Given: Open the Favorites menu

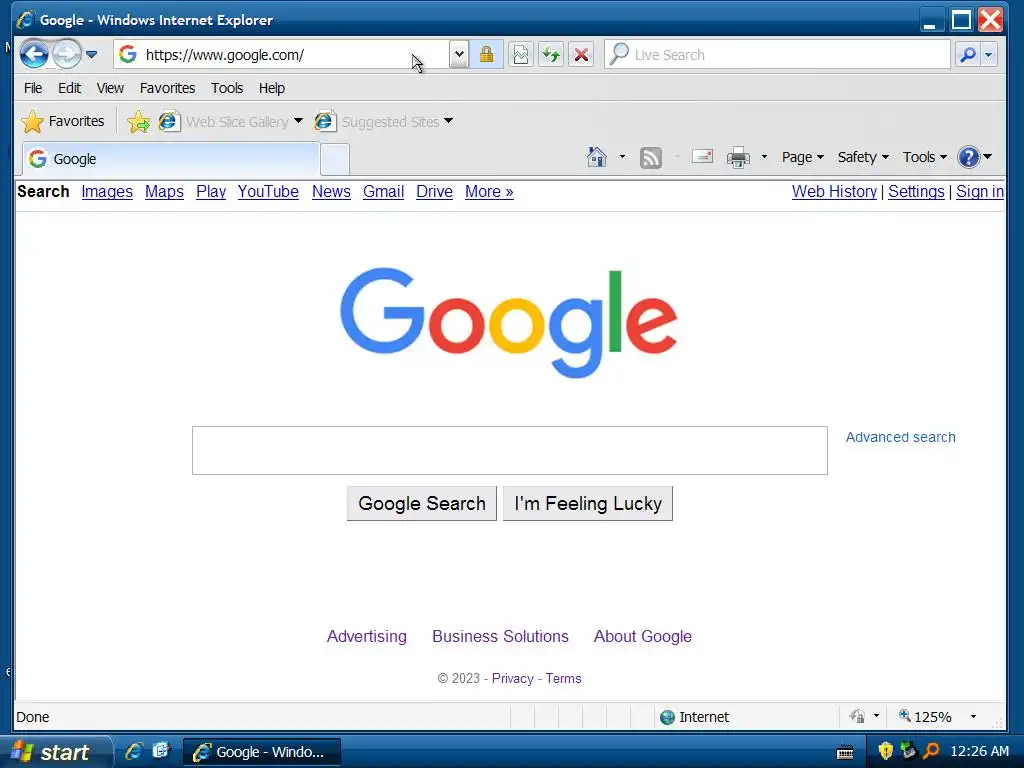Looking at the screenshot, I should point(167,88).
